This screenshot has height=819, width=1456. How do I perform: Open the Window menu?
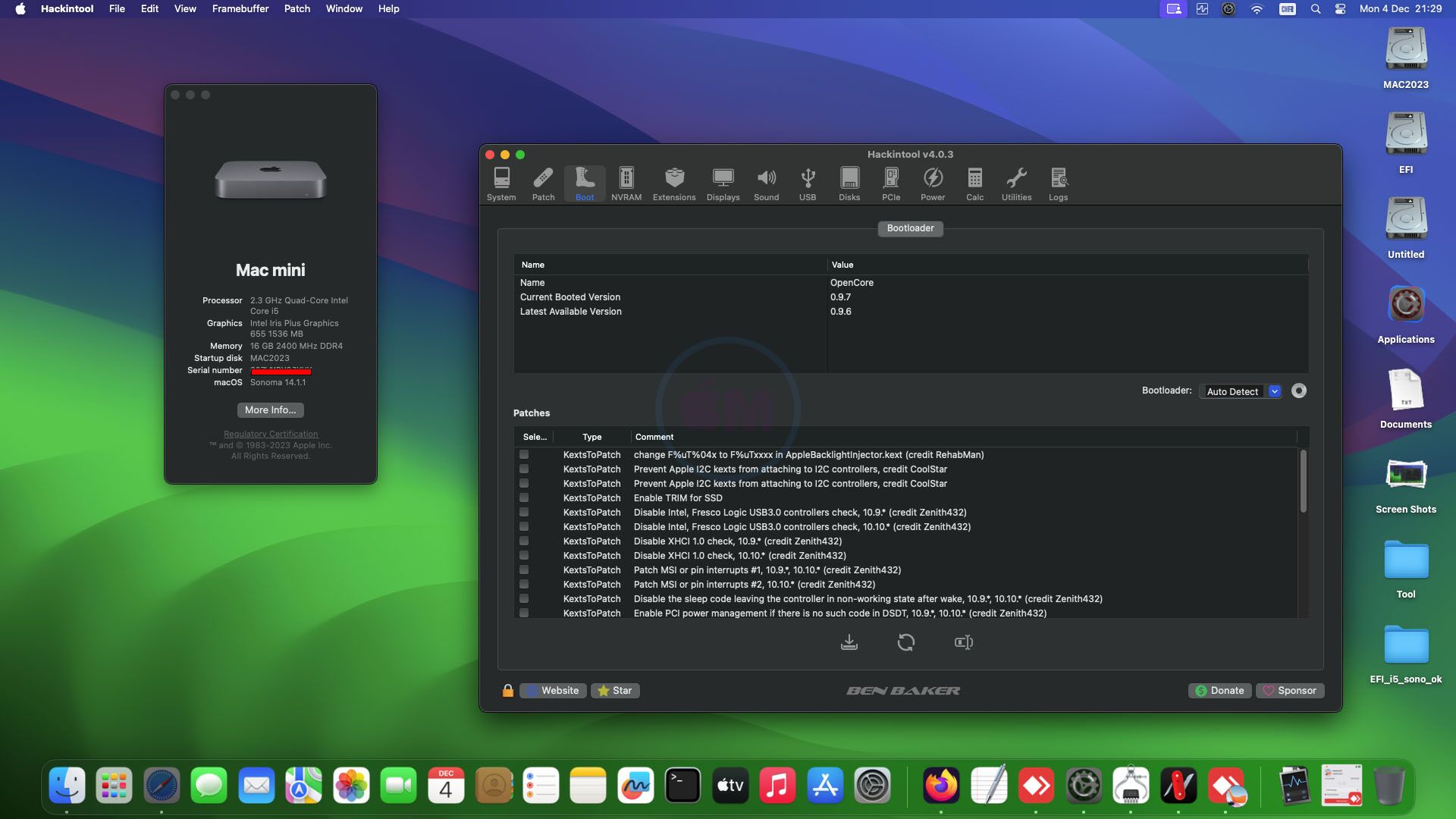click(344, 9)
